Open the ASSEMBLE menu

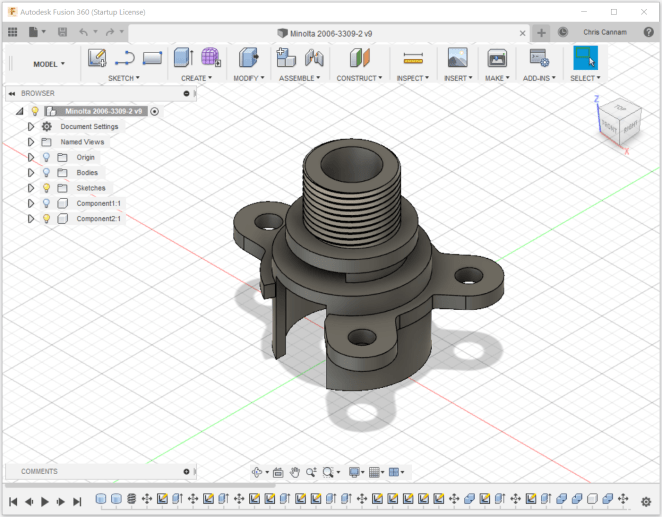[299, 78]
